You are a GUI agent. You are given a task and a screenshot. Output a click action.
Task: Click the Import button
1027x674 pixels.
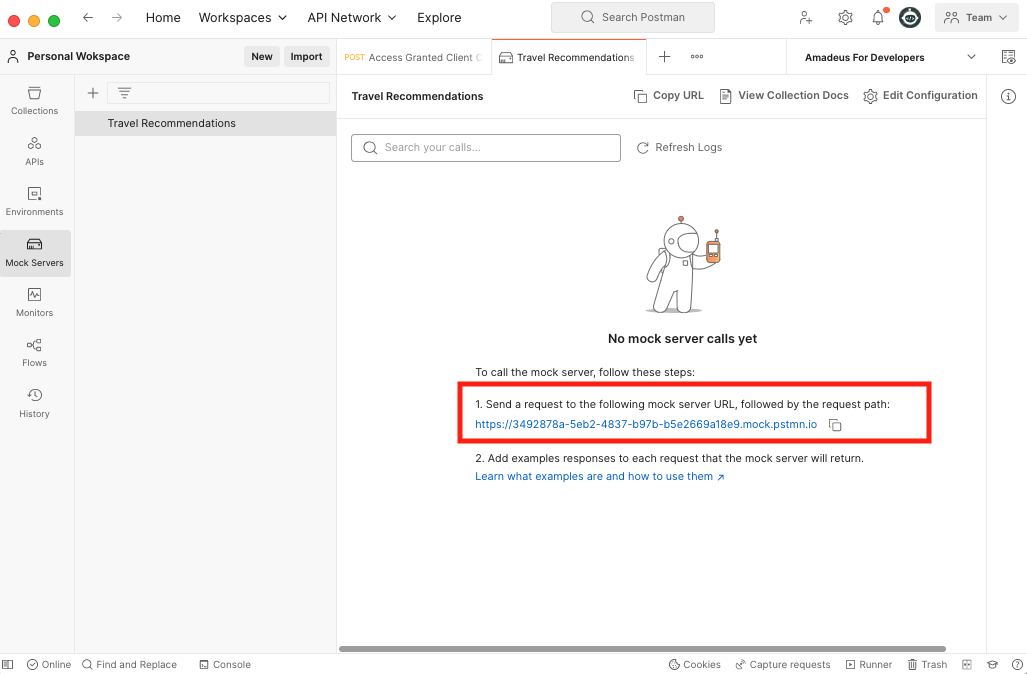click(307, 56)
